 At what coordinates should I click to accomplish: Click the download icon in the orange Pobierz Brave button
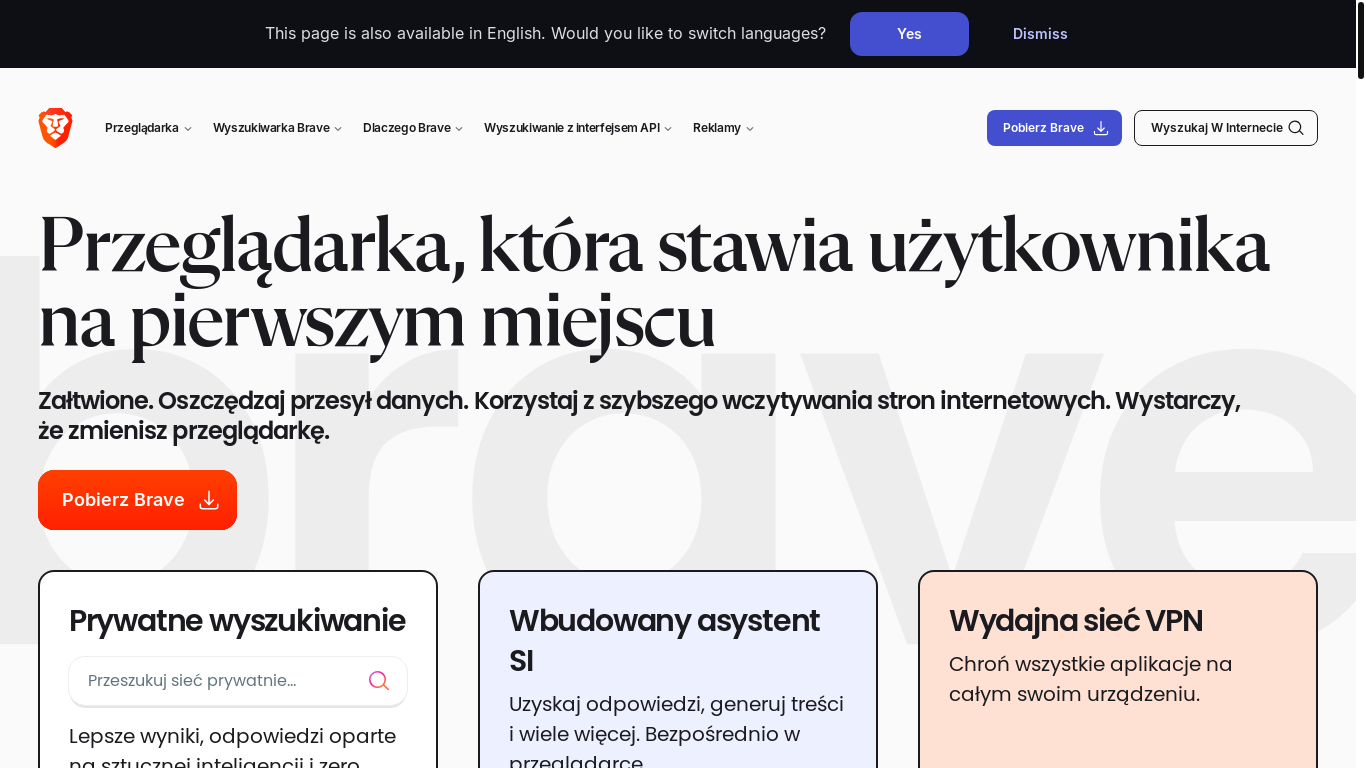point(209,500)
